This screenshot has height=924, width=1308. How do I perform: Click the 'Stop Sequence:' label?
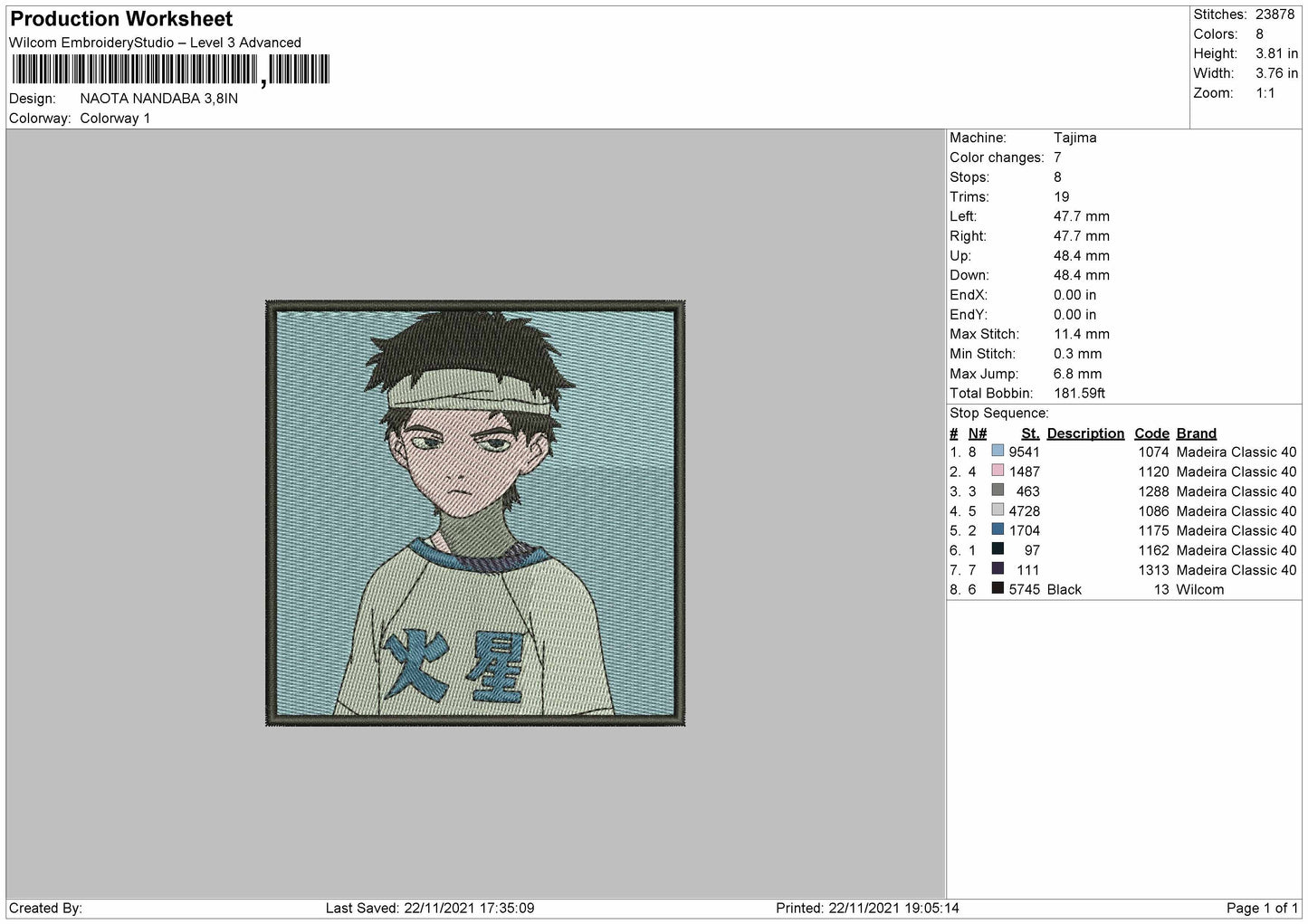coord(999,414)
